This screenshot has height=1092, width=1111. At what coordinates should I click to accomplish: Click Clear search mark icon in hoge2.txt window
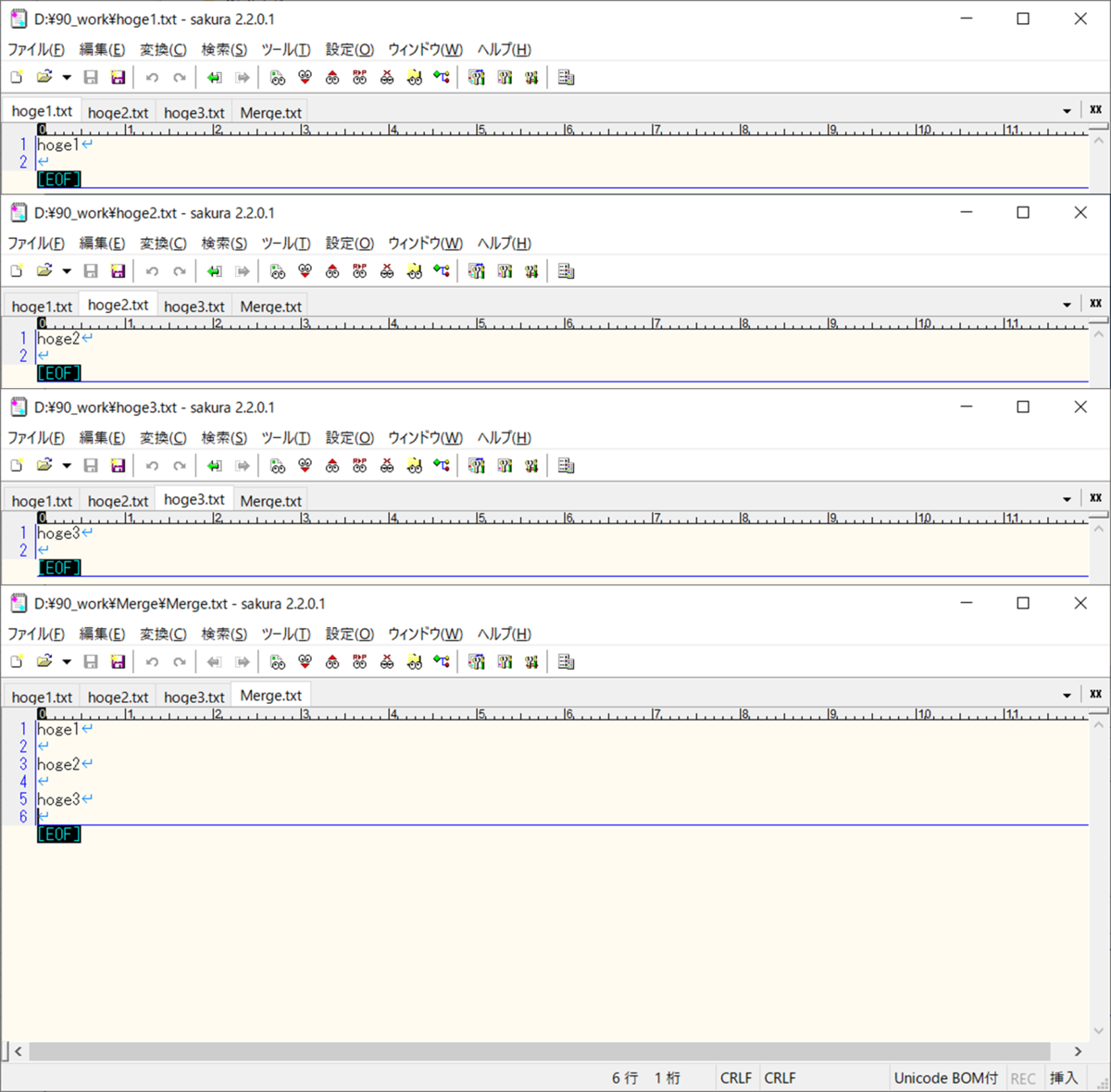tap(387, 271)
